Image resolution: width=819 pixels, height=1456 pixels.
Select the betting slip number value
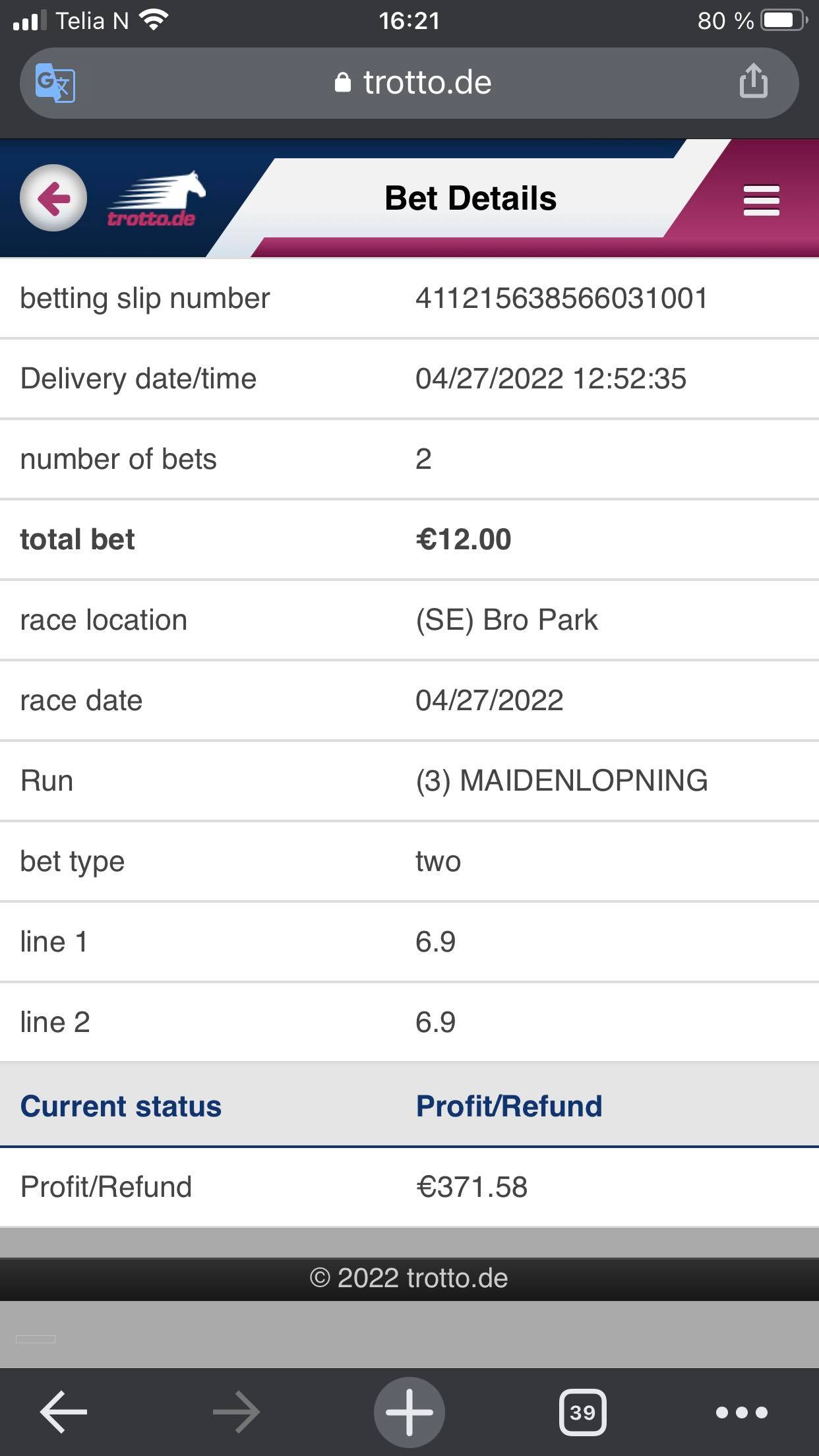[x=561, y=298]
